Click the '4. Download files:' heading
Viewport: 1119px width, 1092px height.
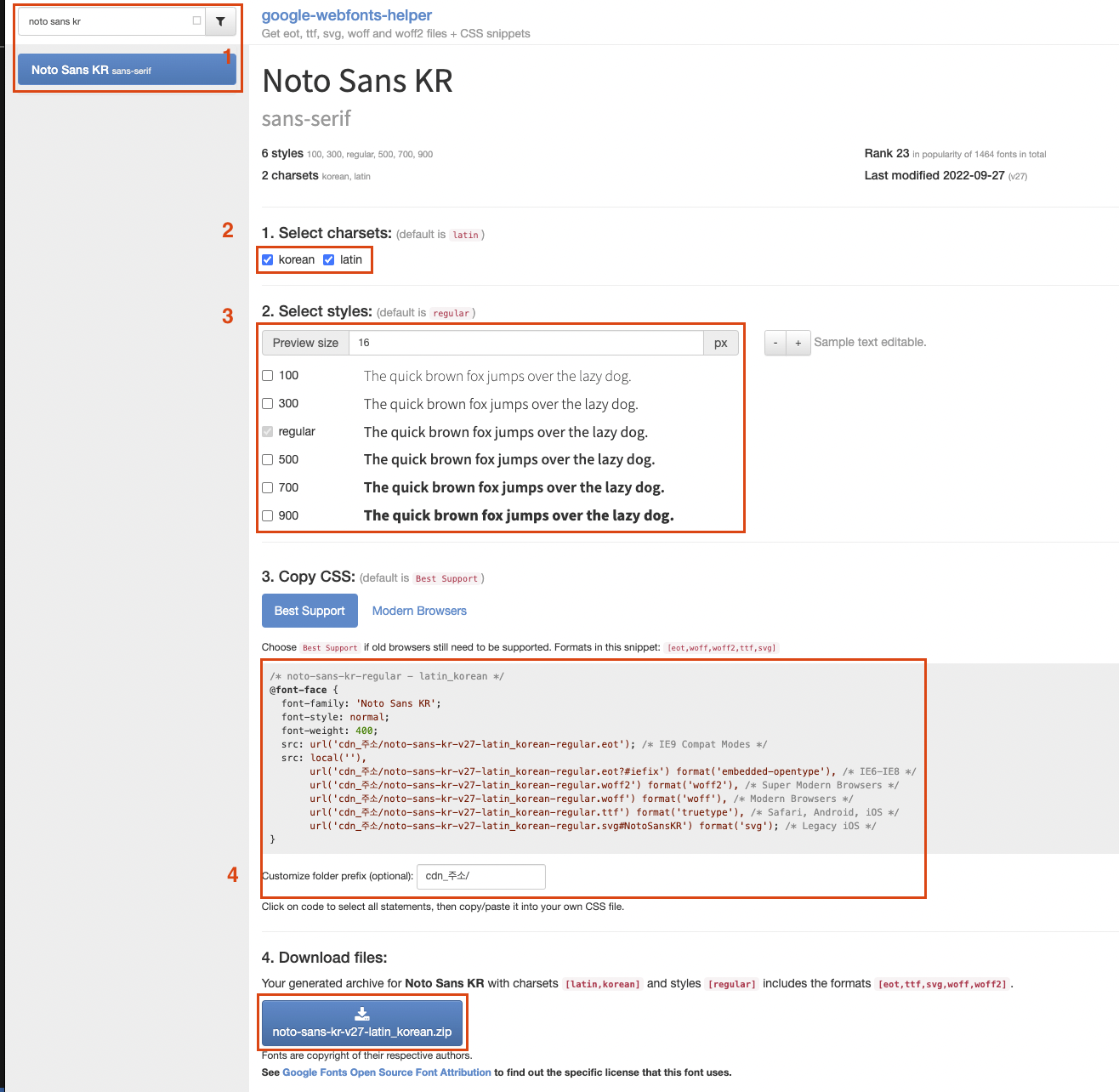click(325, 958)
